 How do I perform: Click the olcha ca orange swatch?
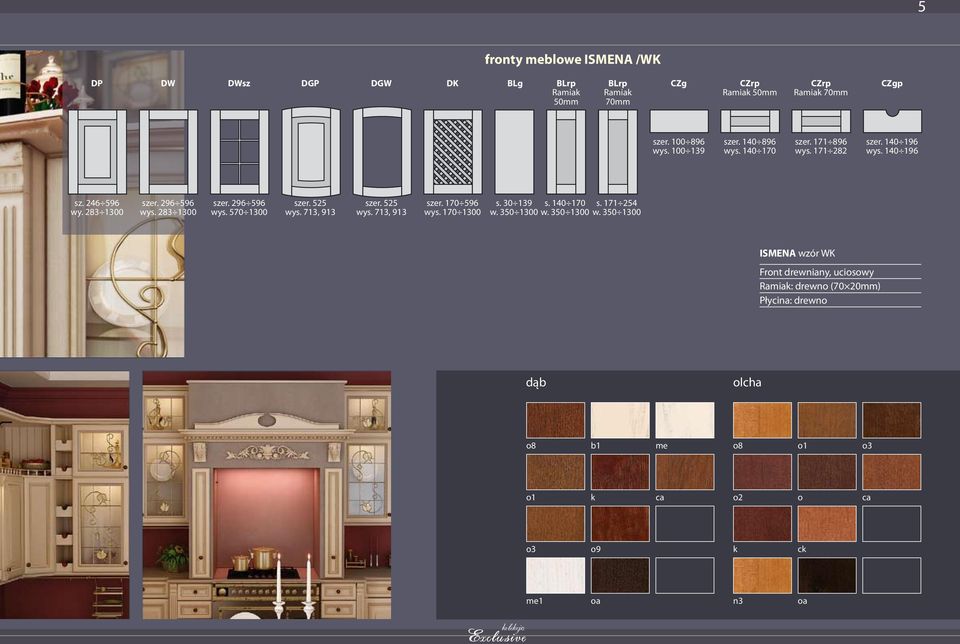(891, 471)
